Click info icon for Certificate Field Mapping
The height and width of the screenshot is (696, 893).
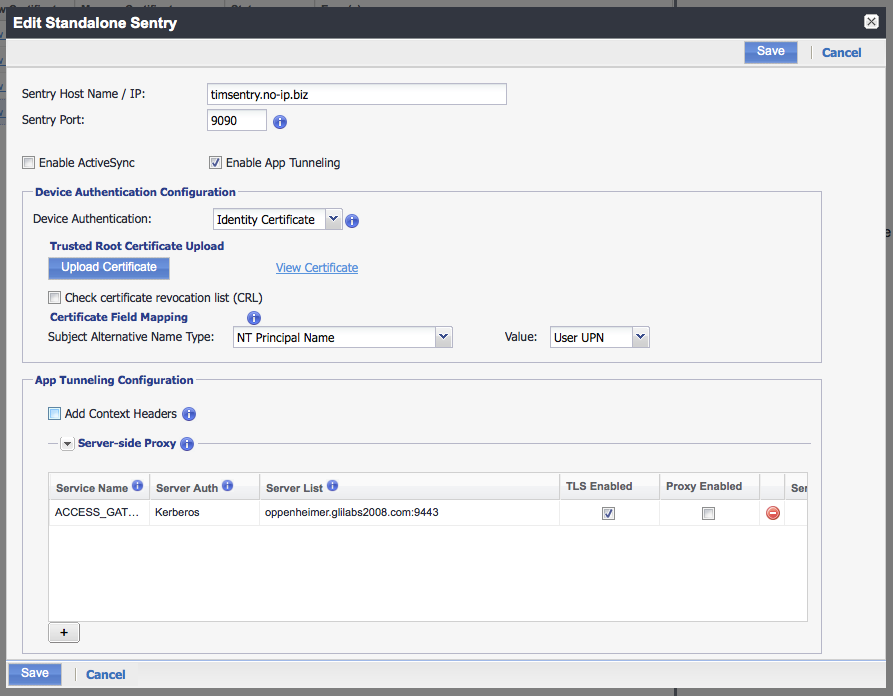coord(253,318)
